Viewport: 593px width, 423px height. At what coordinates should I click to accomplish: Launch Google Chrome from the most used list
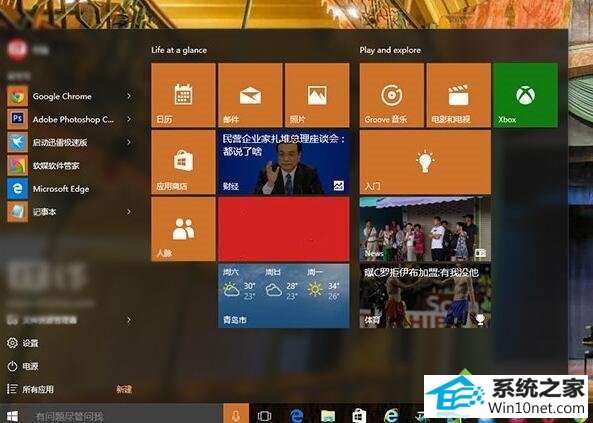tap(62, 96)
